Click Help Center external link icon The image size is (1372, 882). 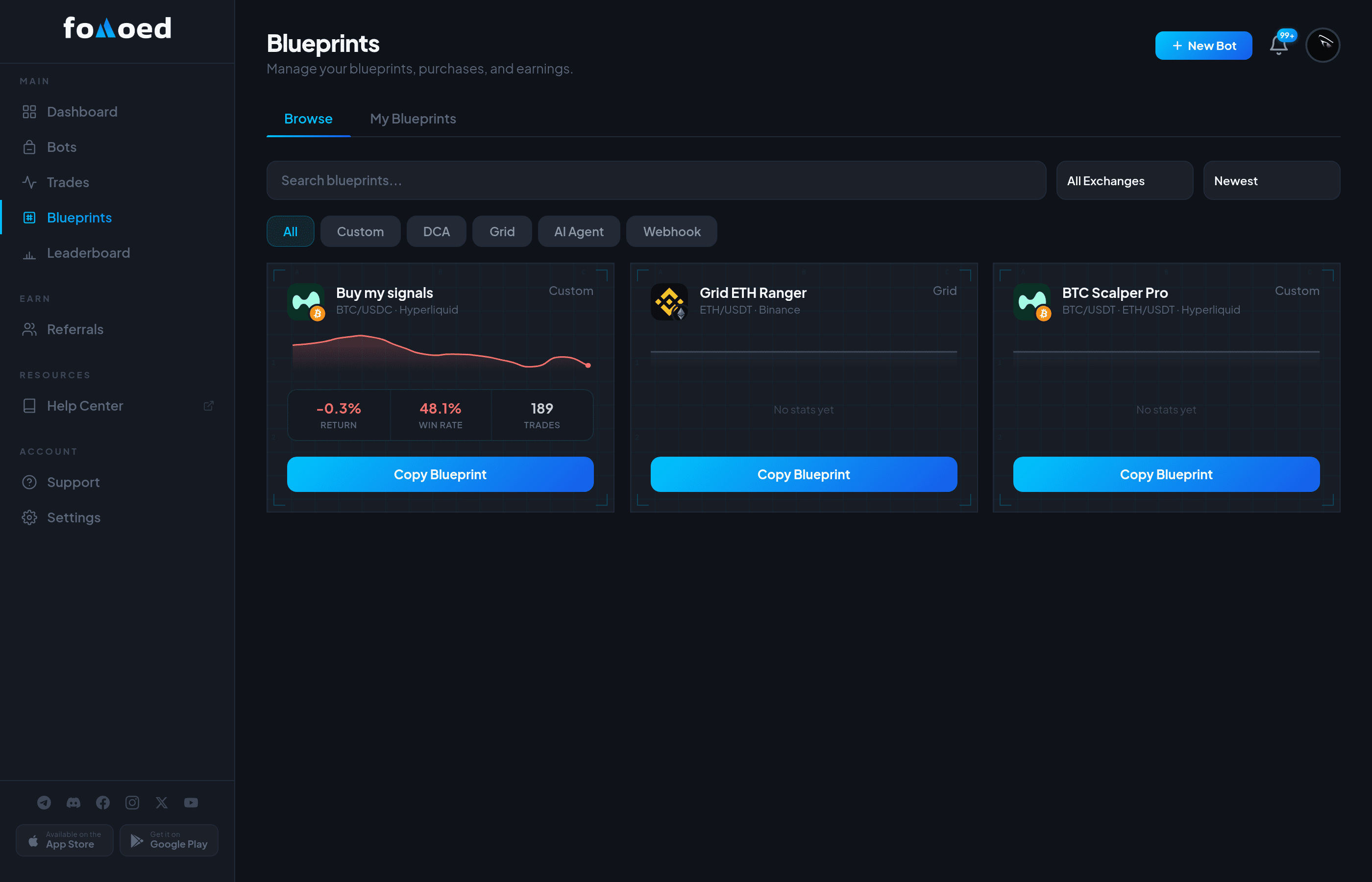point(208,406)
